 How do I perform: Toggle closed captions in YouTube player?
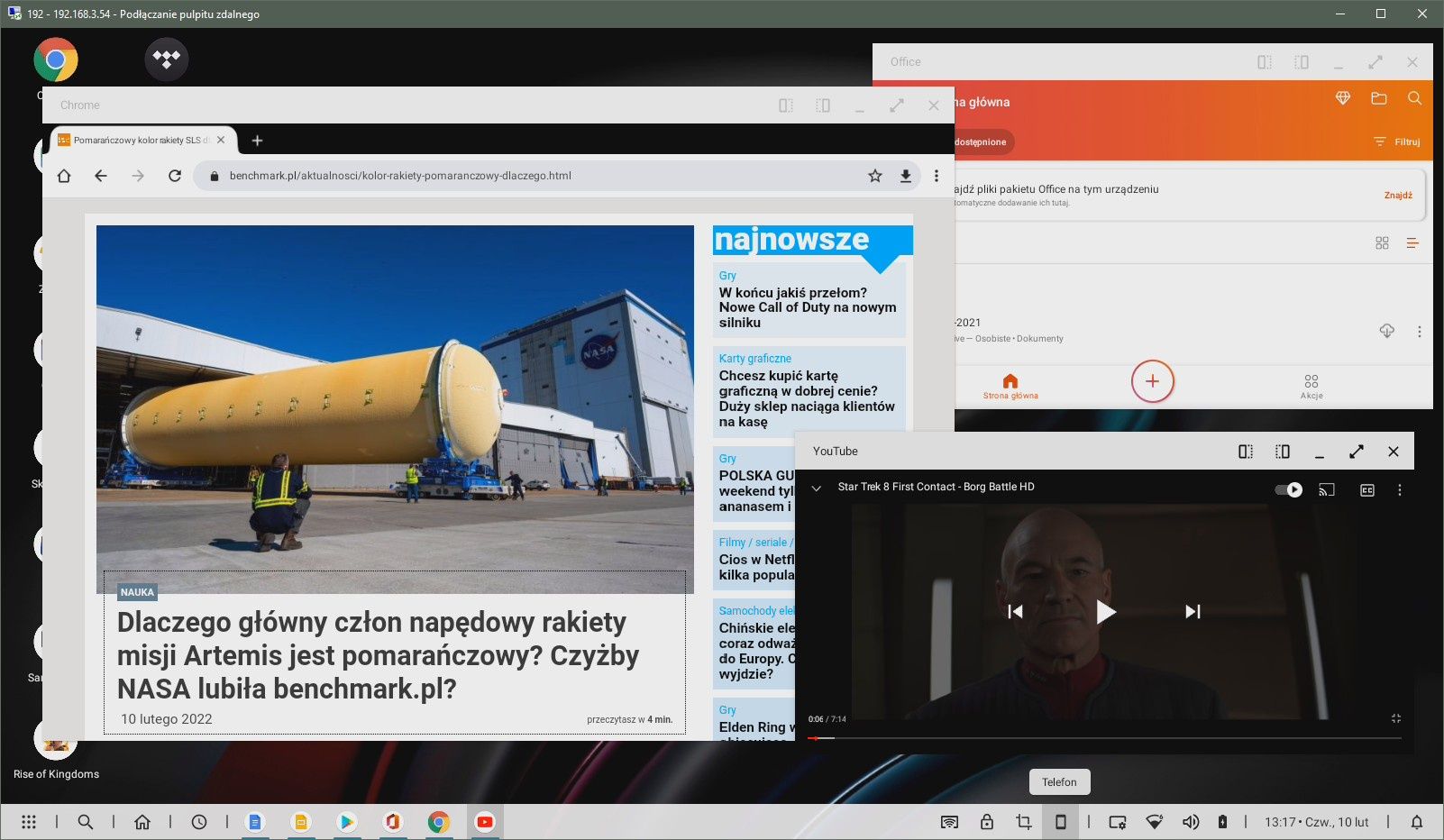[x=1367, y=490]
